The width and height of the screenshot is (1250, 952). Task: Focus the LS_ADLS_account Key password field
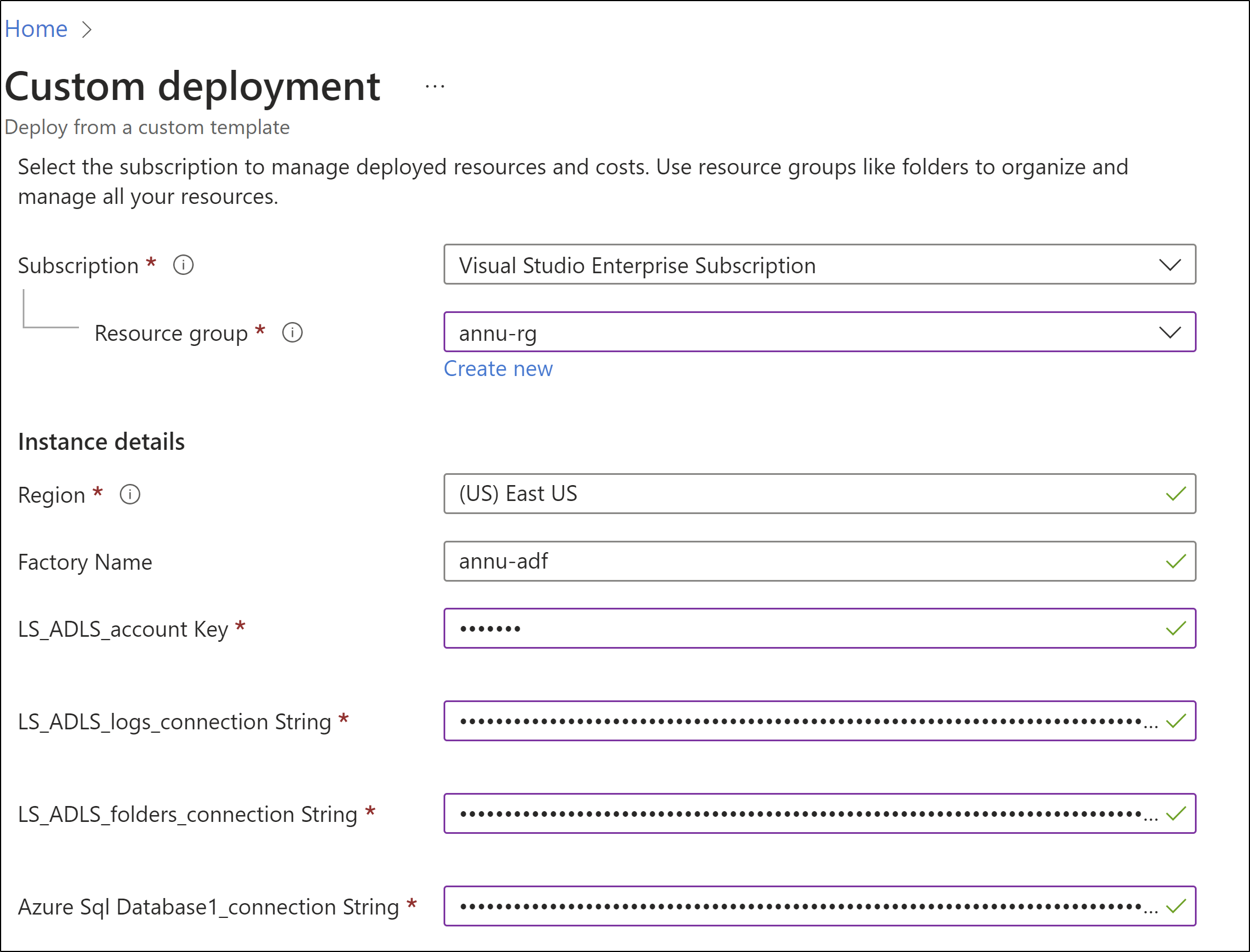(x=820, y=629)
